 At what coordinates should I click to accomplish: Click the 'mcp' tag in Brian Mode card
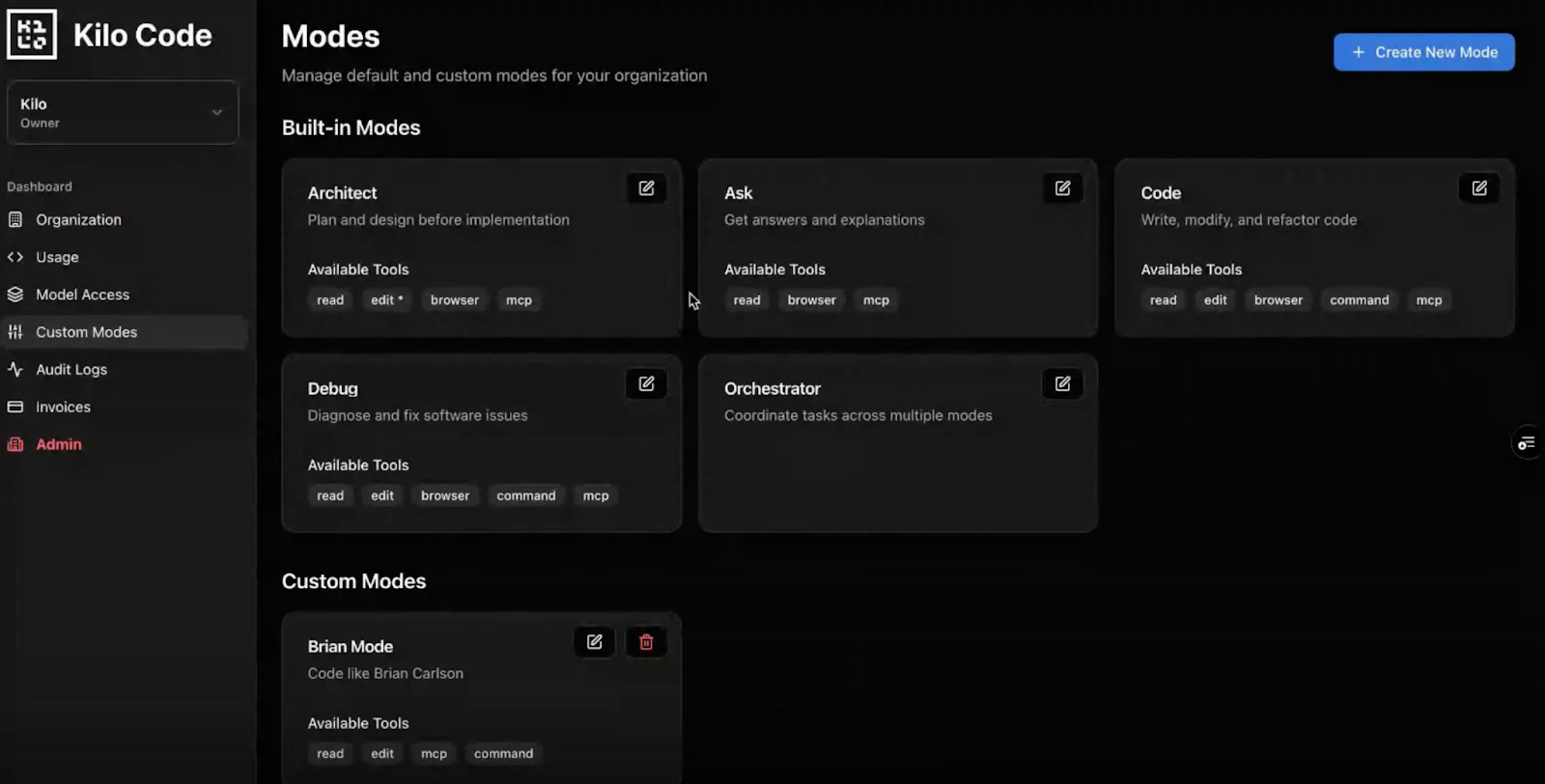coord(435,754)
